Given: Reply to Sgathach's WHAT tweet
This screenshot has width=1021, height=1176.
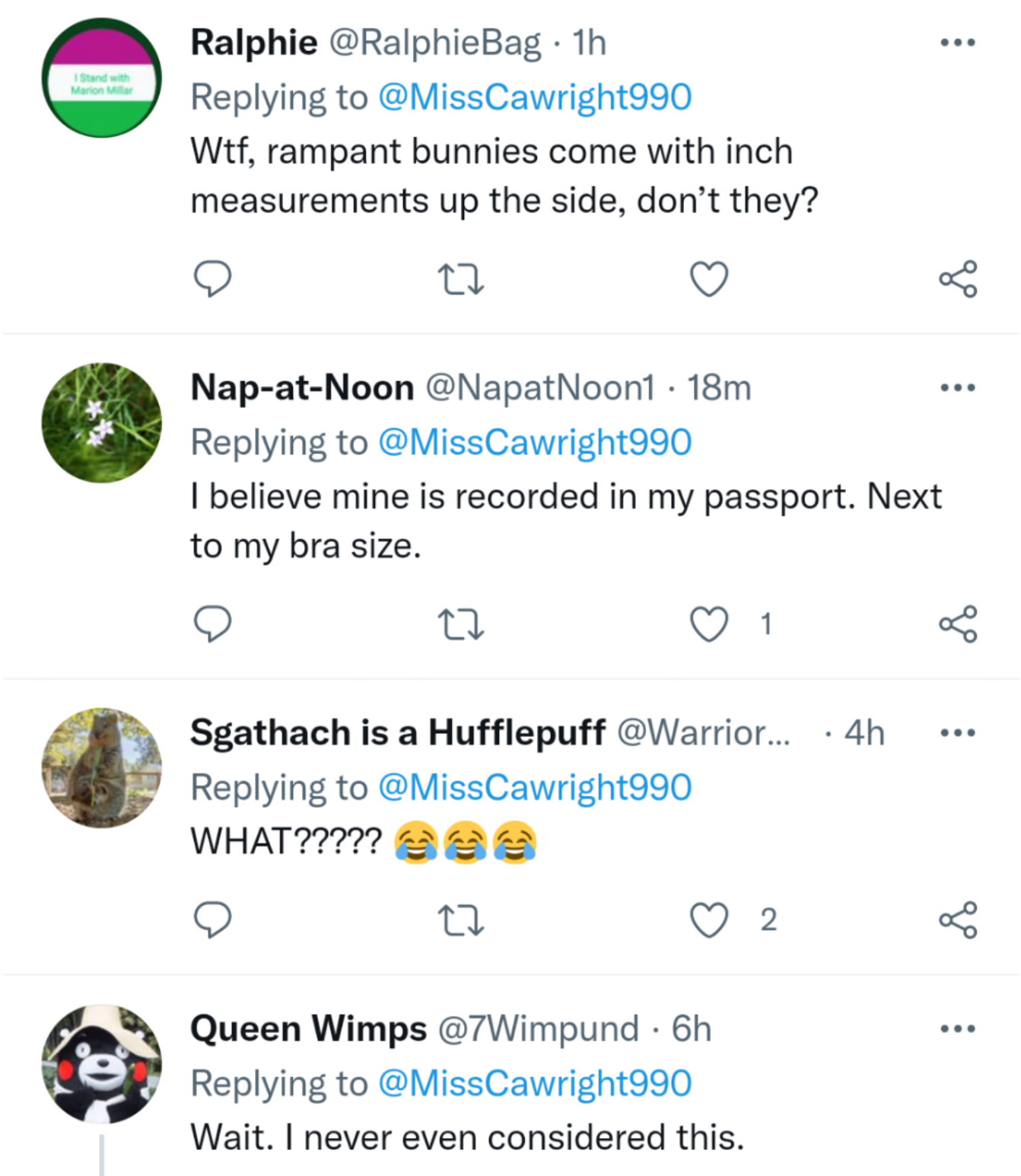Looking at the screenshot, I should click(x=212, y=919).
